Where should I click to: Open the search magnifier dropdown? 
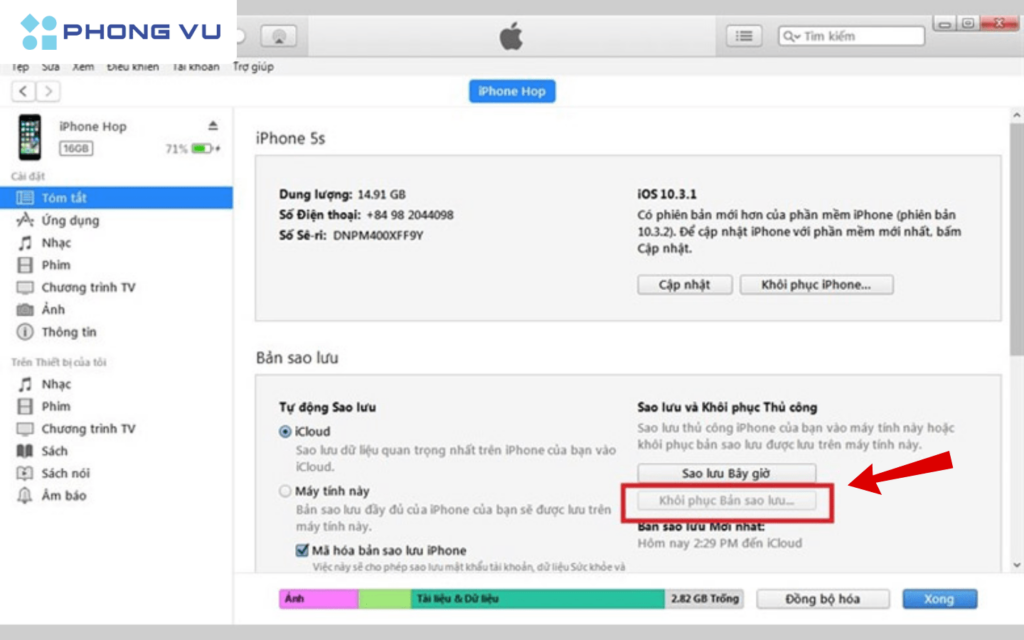[x=792, y=36]
